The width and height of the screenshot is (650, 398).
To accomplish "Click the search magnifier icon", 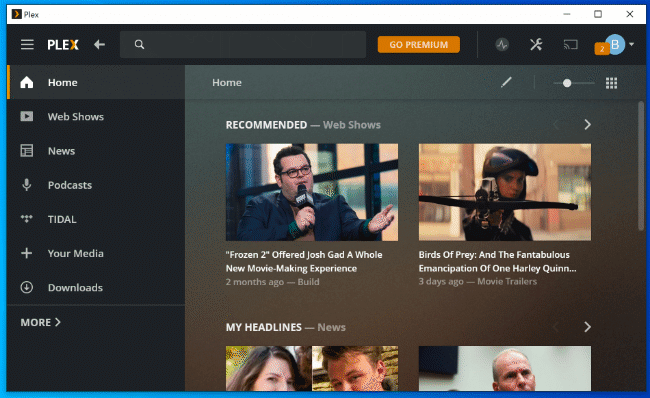I will [x=139, y=44].
